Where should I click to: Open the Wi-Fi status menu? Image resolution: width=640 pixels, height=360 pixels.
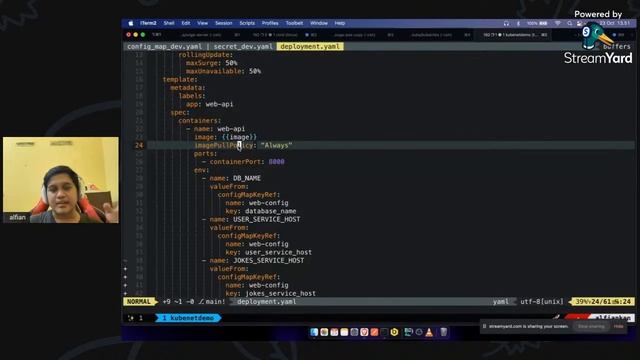[x=558, y=23]
